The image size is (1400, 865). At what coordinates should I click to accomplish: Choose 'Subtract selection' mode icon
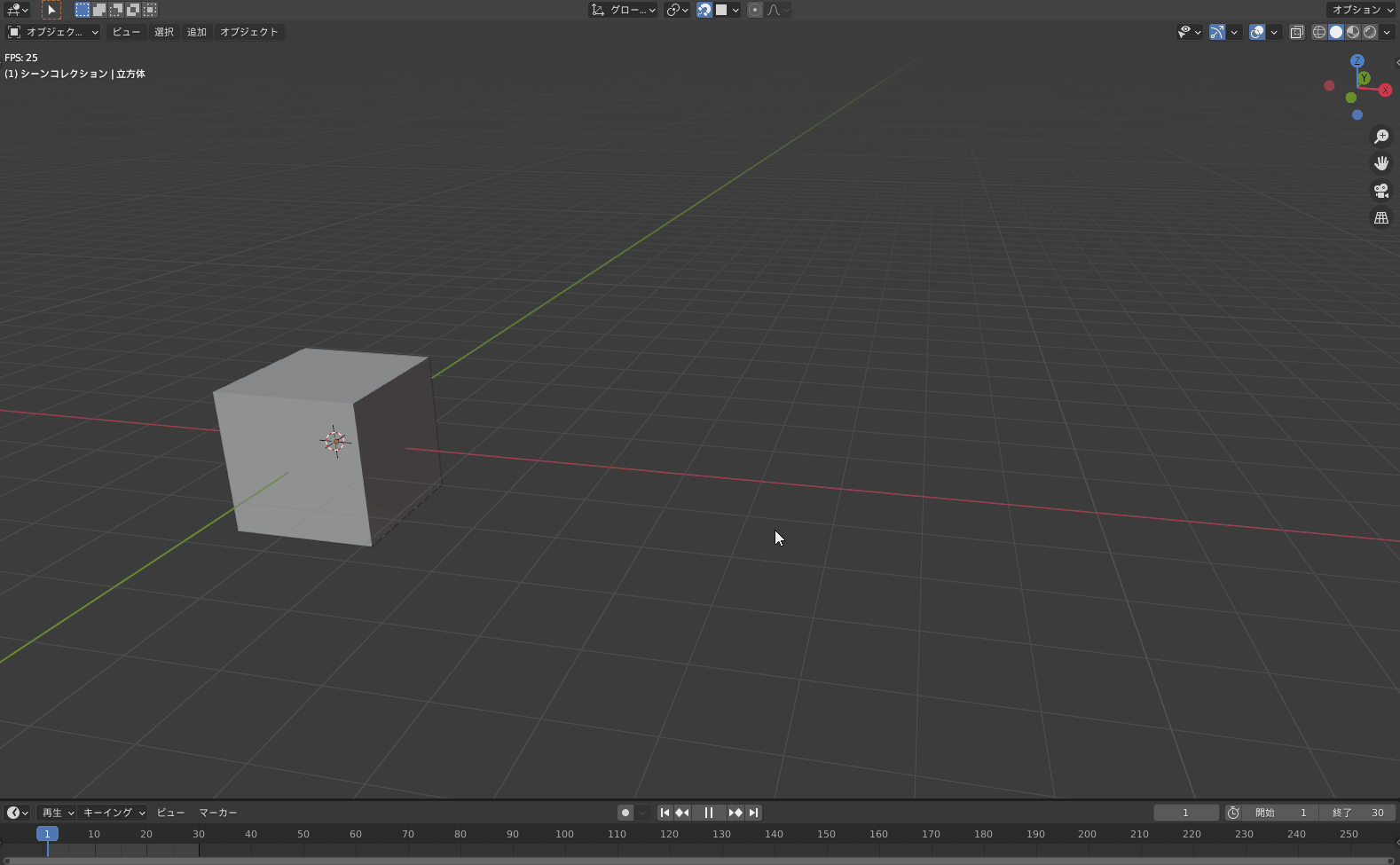[116, 10]
